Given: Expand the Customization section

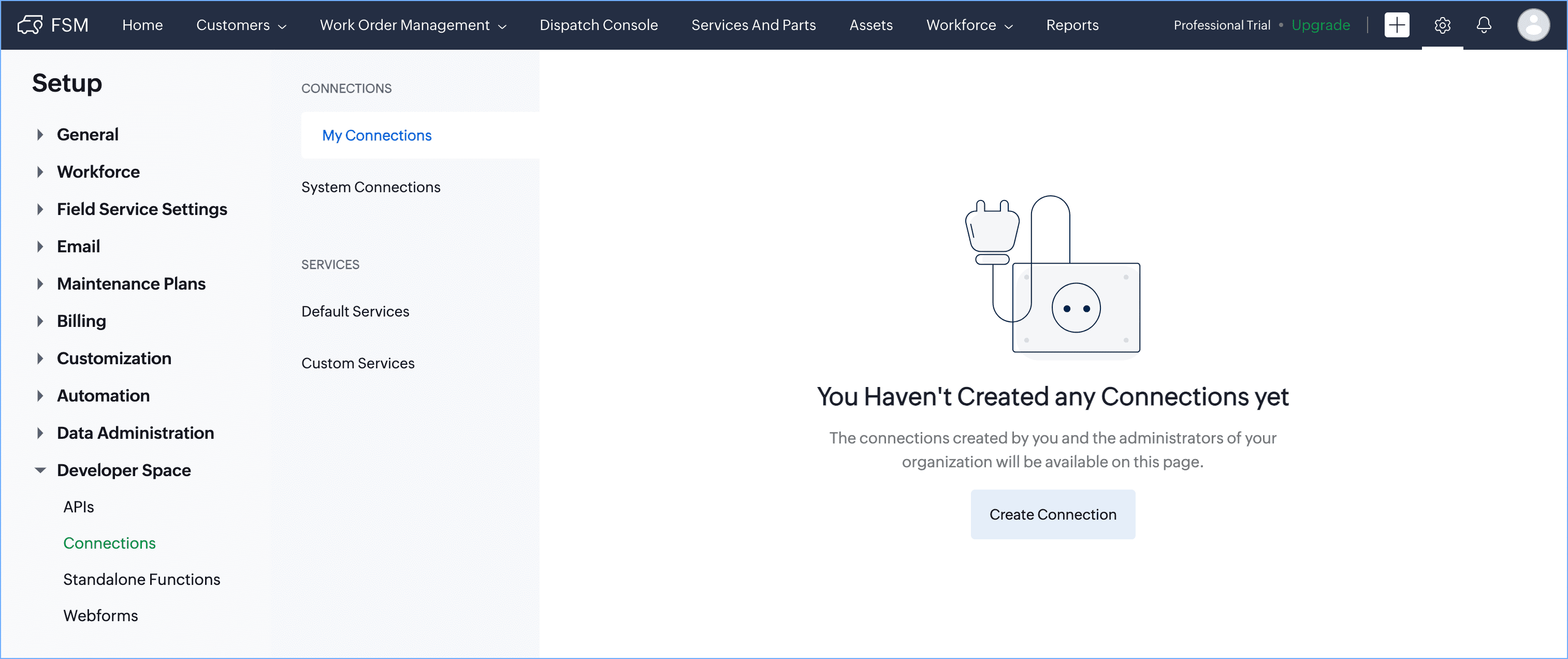Looking at the screenshot, I should pos(39,358).
